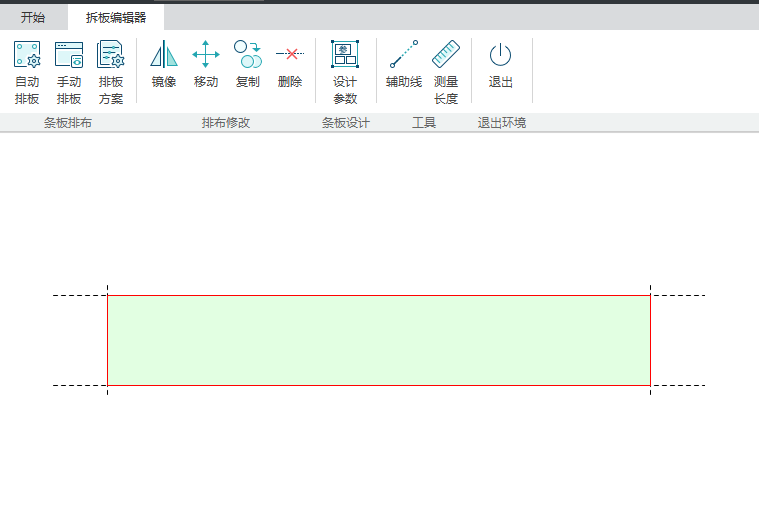Screen dimensions: 759x522
Task: Click the 排布修改 group label
Action: point(226,123)
